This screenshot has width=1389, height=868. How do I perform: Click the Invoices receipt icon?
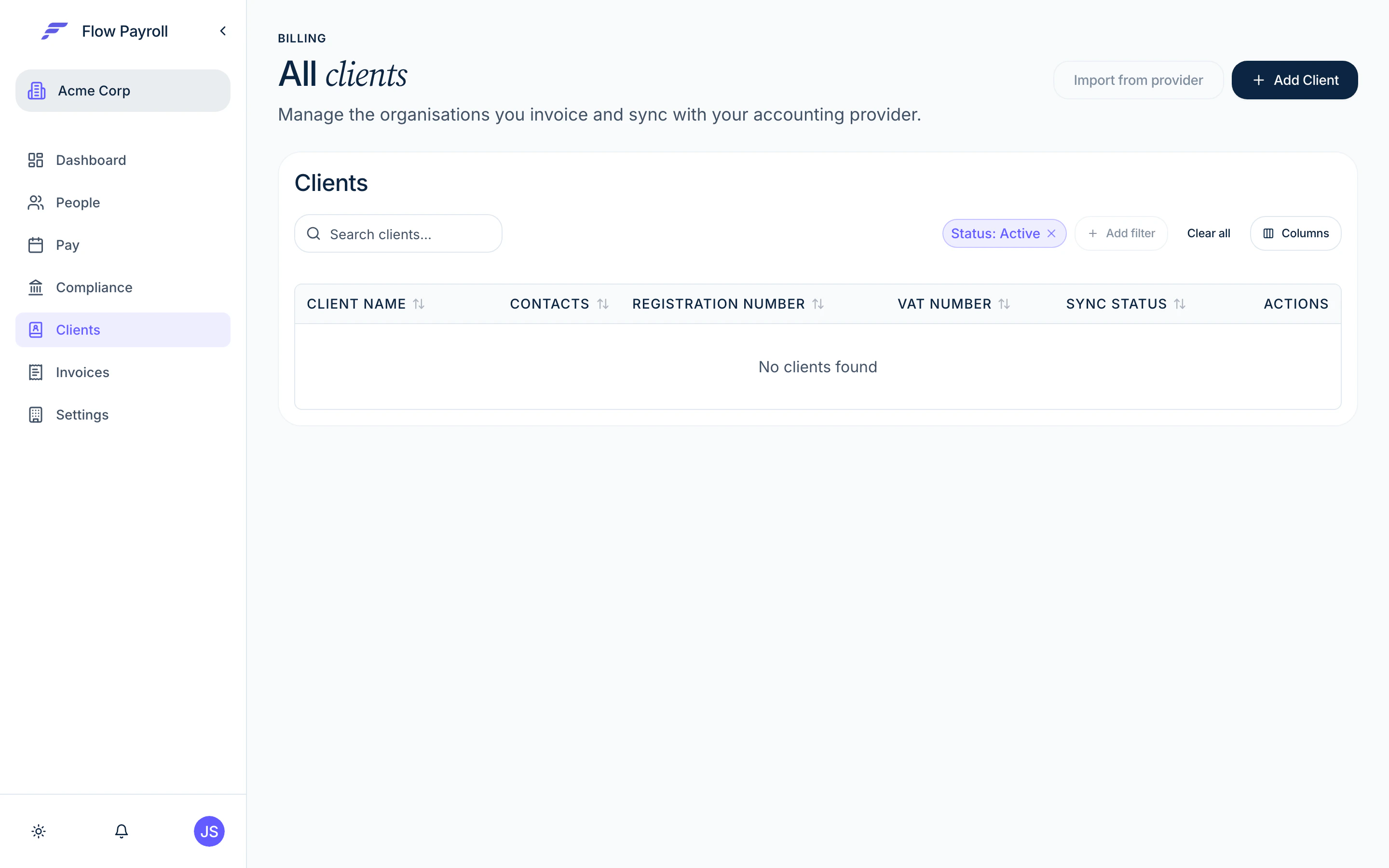[36, 373]
